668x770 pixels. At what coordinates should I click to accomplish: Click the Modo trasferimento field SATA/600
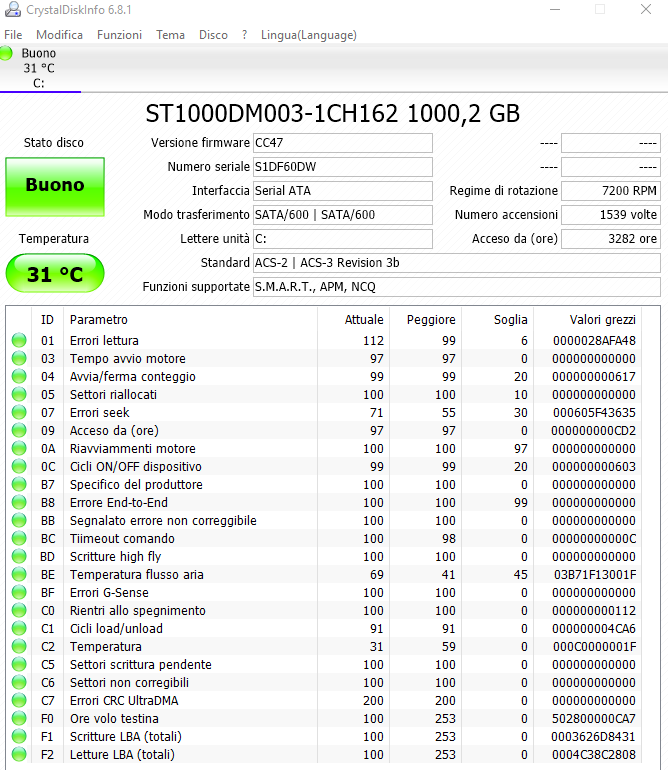[343, 215]
